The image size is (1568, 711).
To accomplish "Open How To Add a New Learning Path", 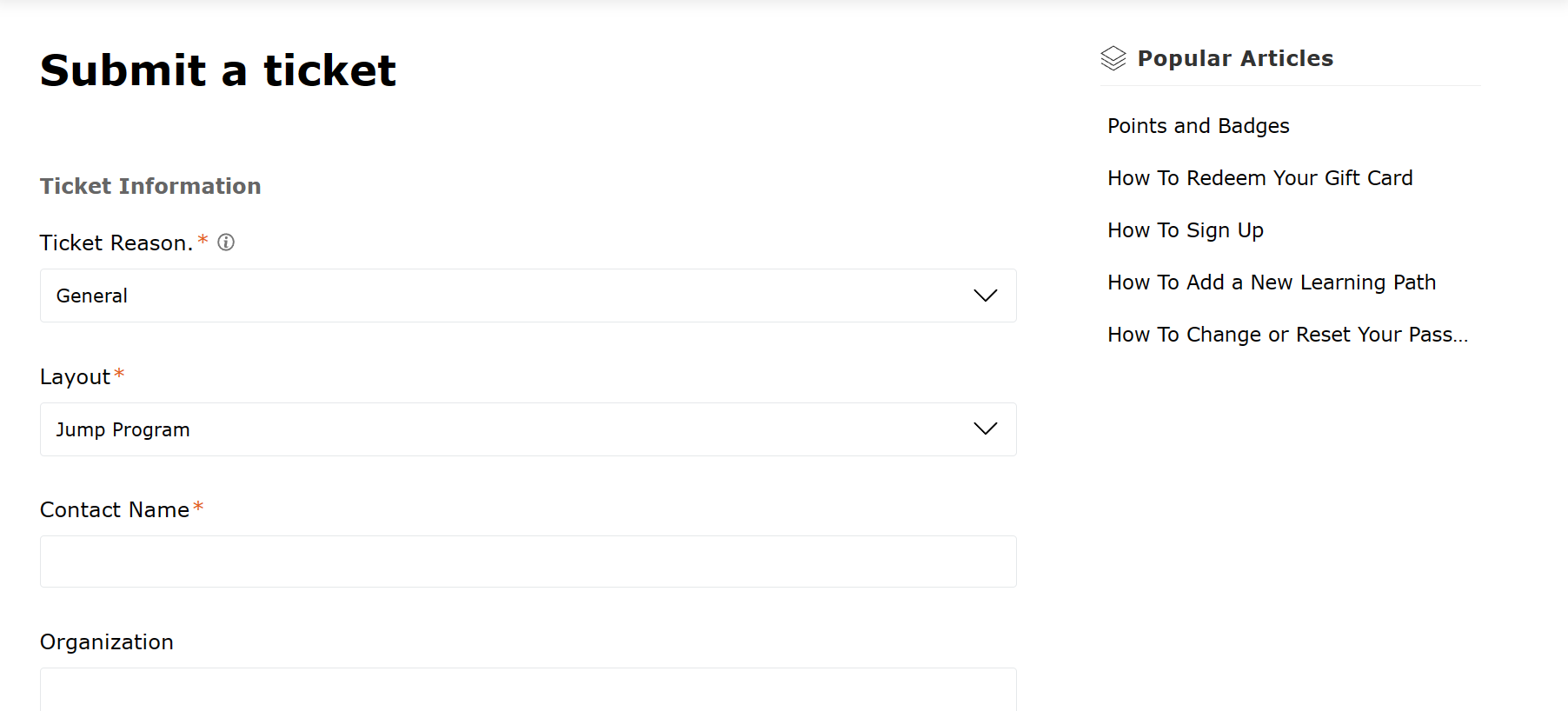I will pyautogui.click(x=1272, y=282).
